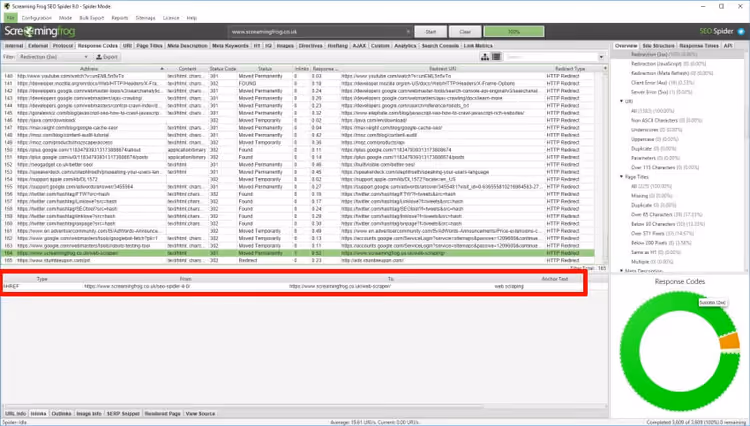
Task: Open the Meta Description tab
Action: click(187, 46)
